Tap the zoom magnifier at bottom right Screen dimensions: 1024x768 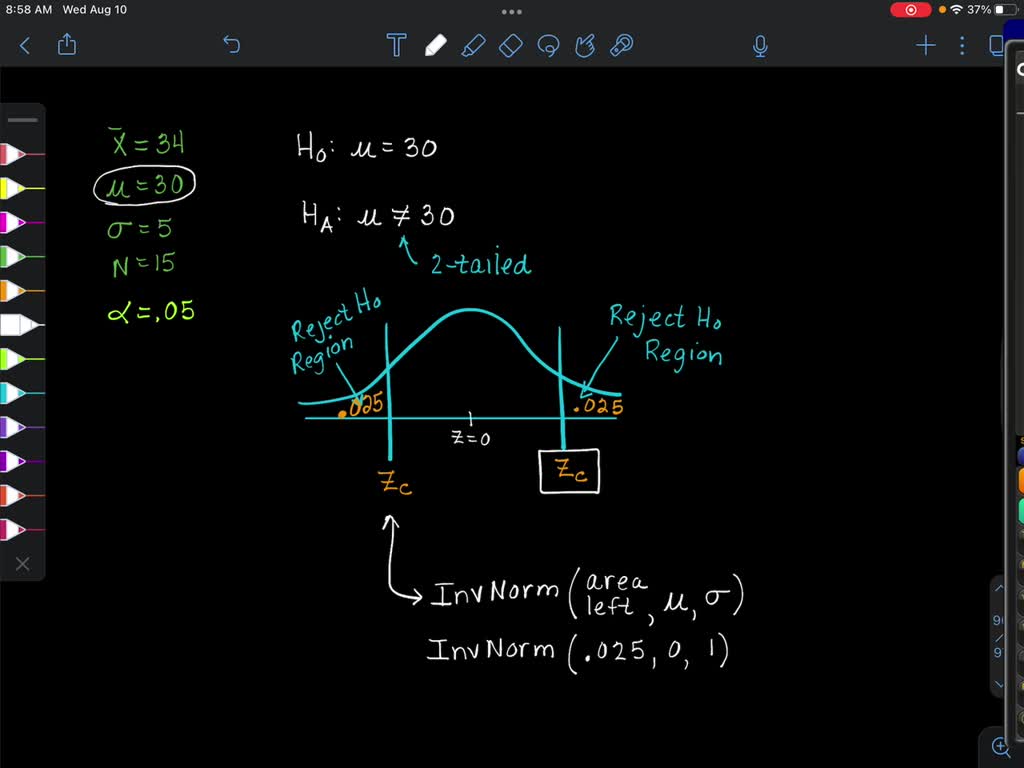pos(1000,746)
